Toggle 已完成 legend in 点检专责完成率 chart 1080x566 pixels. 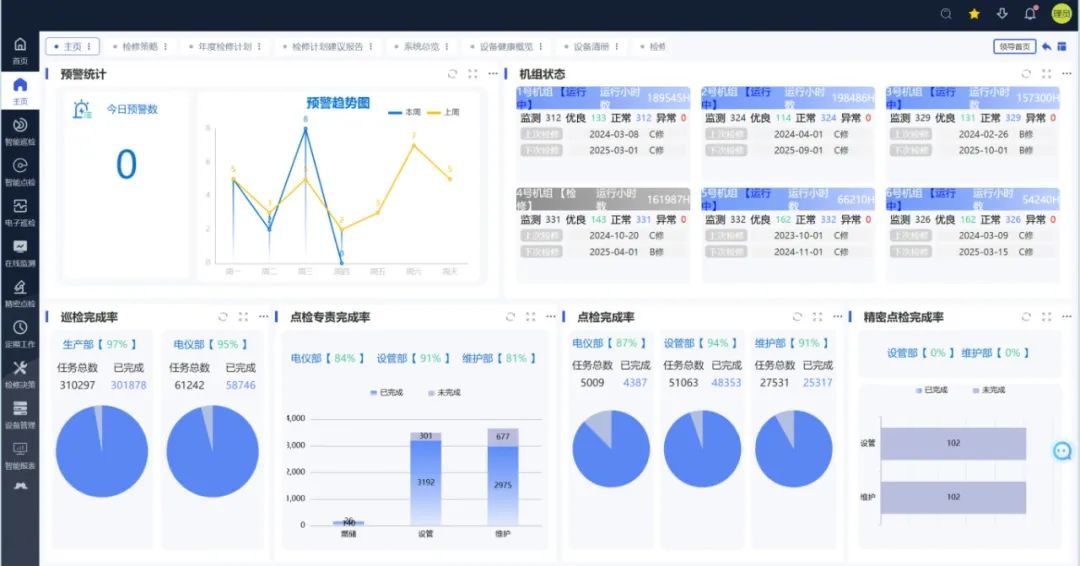click(x=386, y=392)
